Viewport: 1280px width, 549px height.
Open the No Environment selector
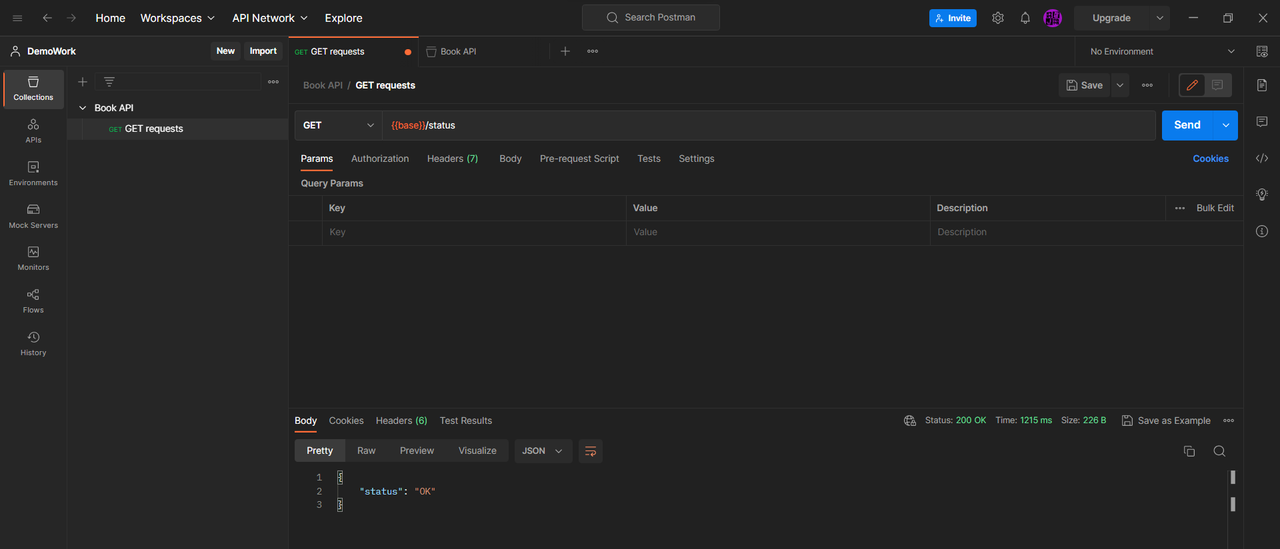click(x=1162, y=51)
